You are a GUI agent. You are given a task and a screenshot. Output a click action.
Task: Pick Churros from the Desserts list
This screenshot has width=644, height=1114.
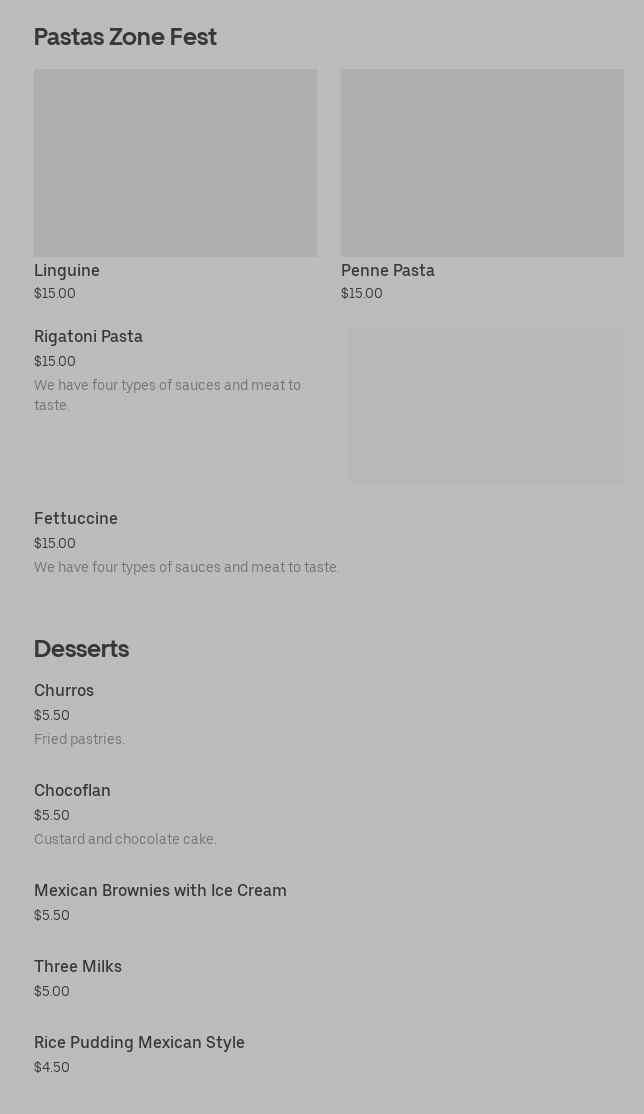(x=64, y=691)
